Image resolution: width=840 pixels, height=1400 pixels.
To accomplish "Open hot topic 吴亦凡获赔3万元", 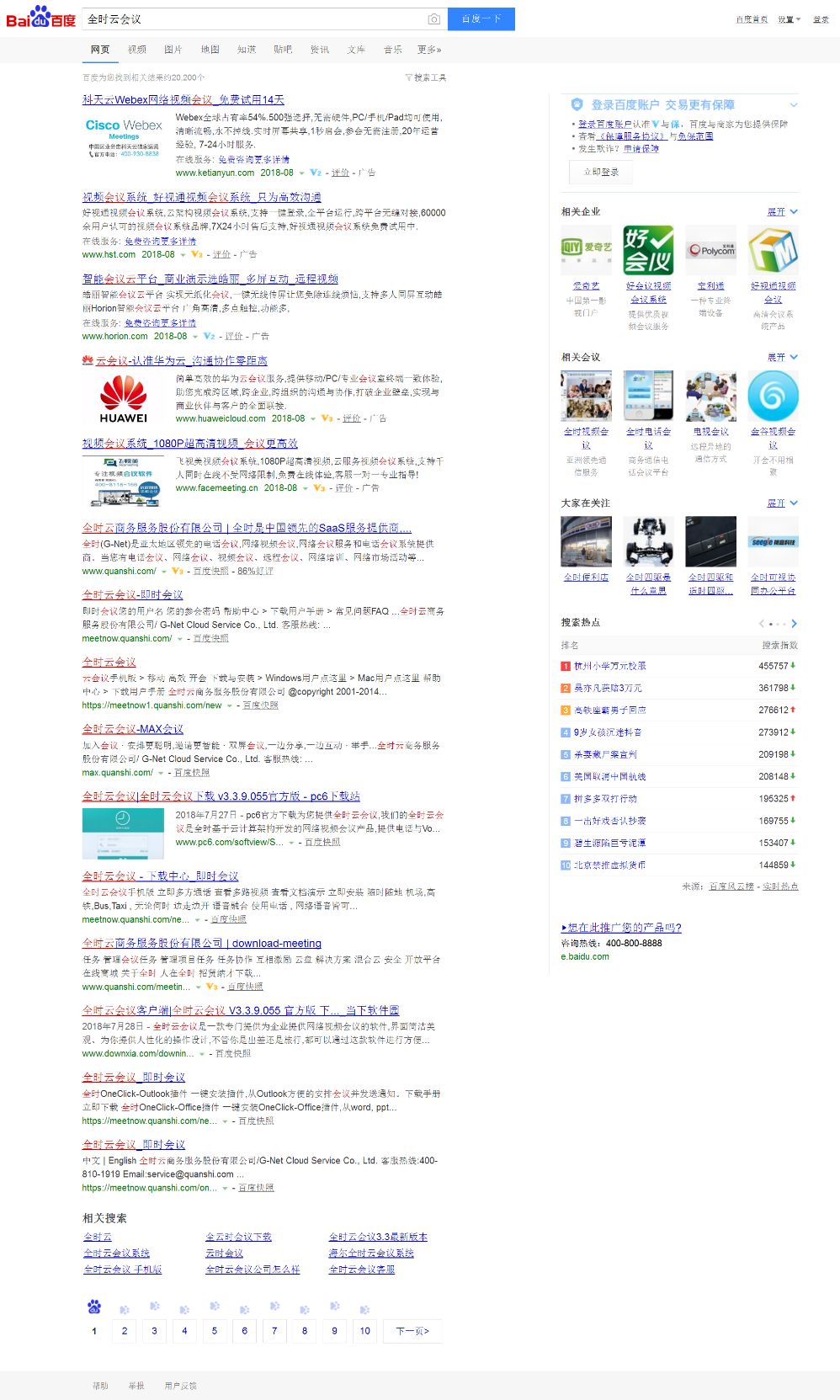I will [x=608, y=688].
